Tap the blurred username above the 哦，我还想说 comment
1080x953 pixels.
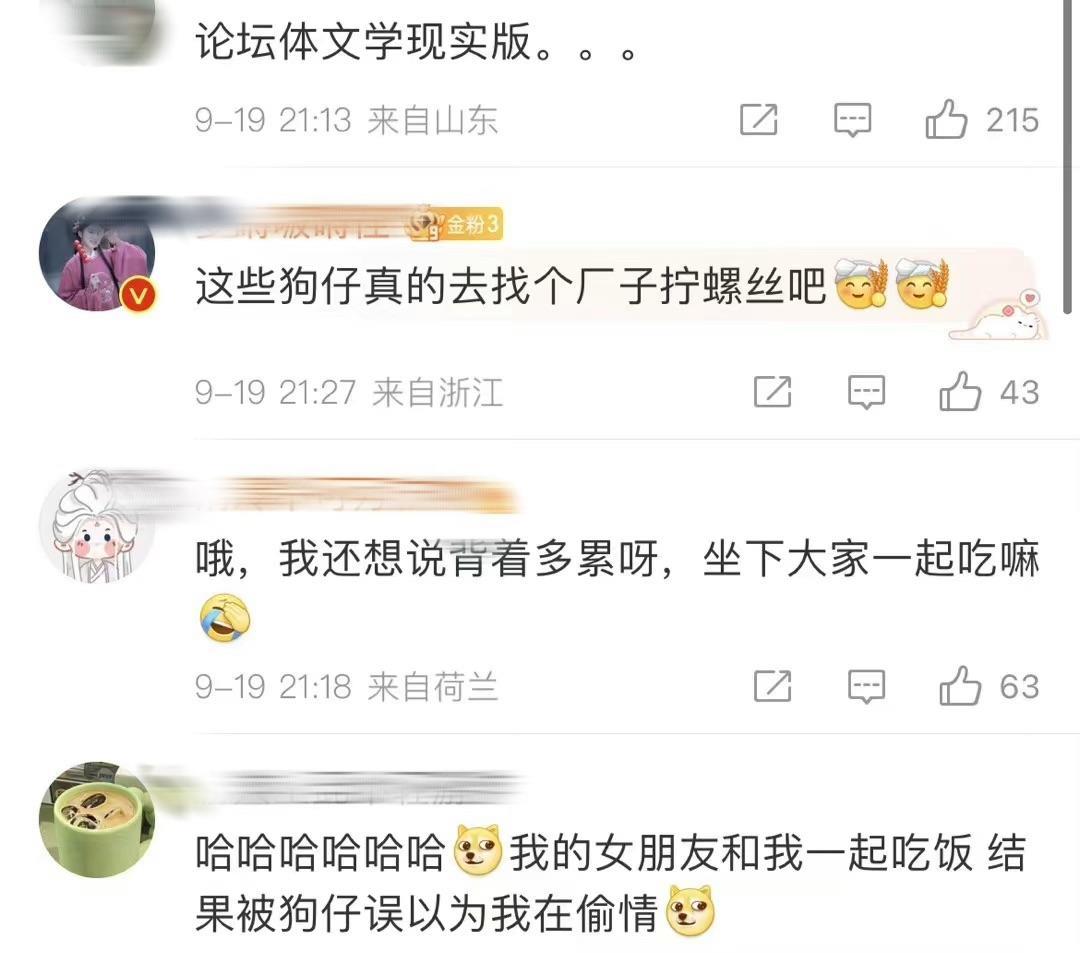[358, 494]
